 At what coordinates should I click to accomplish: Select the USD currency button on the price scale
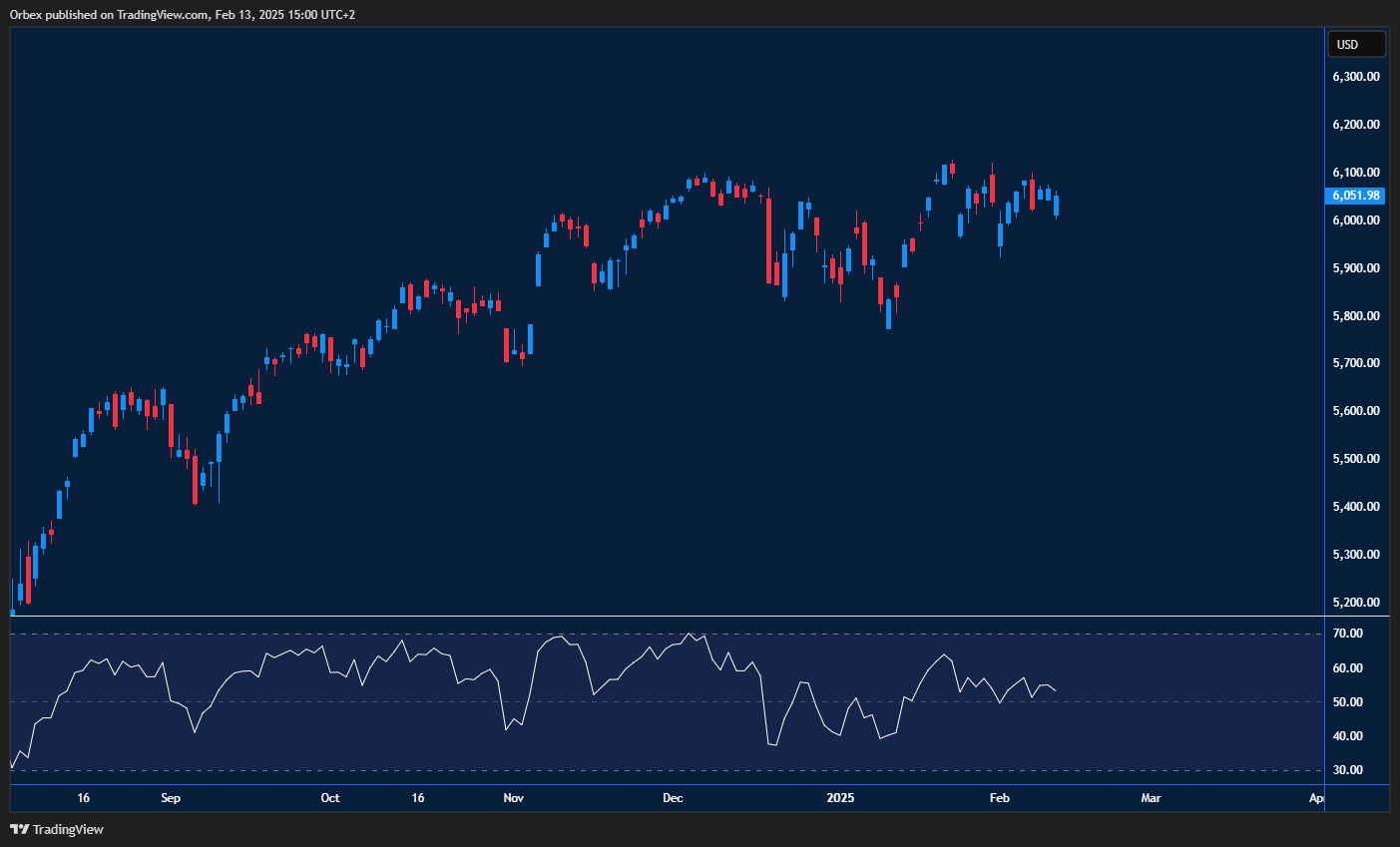click(1356, 44)
